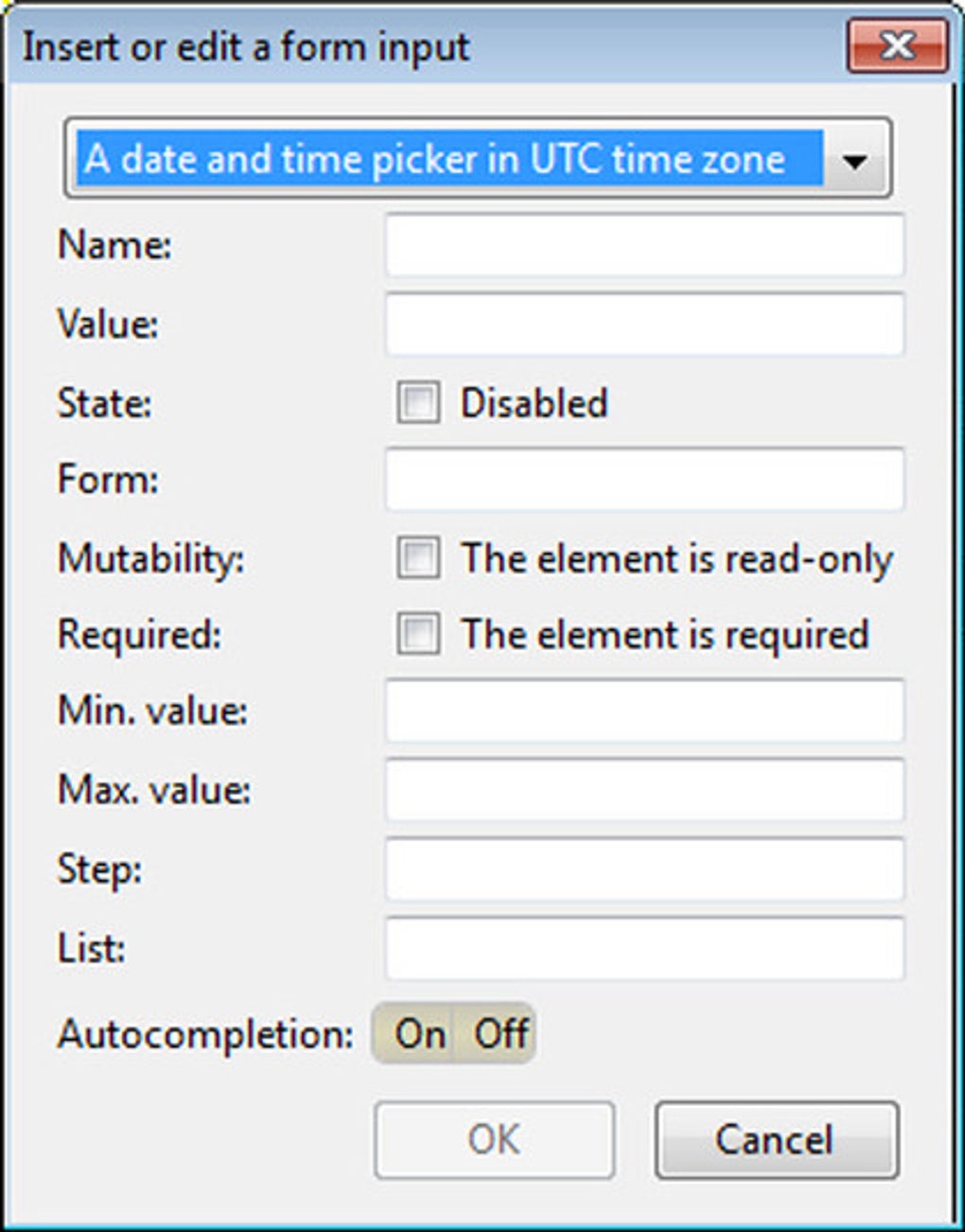Focus the Min. value field

(x=644, y=711)
